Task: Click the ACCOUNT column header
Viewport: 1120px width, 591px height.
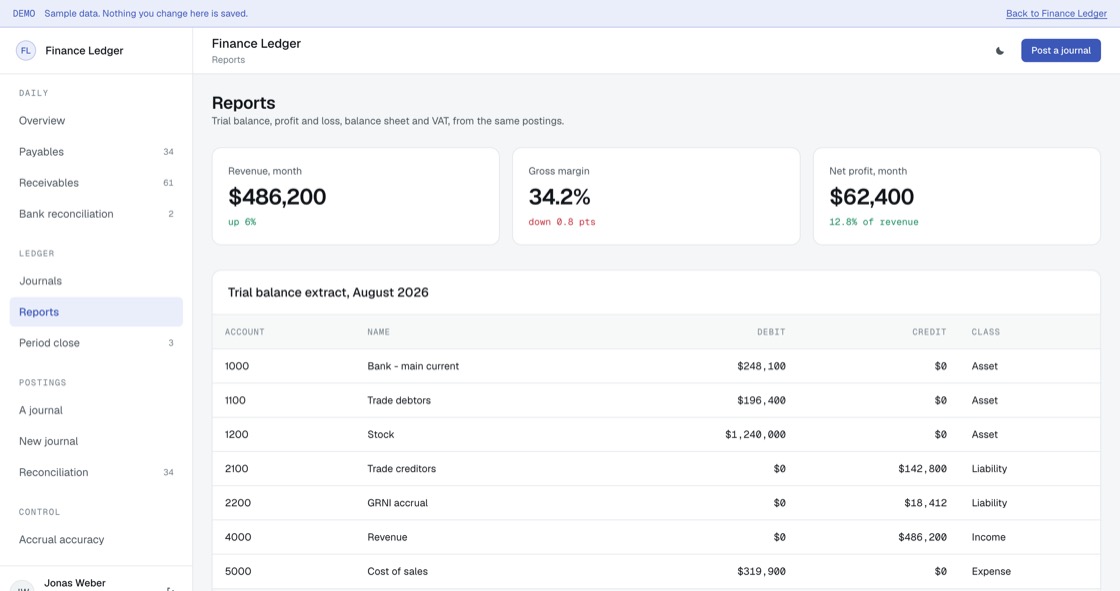Action: 244,332
